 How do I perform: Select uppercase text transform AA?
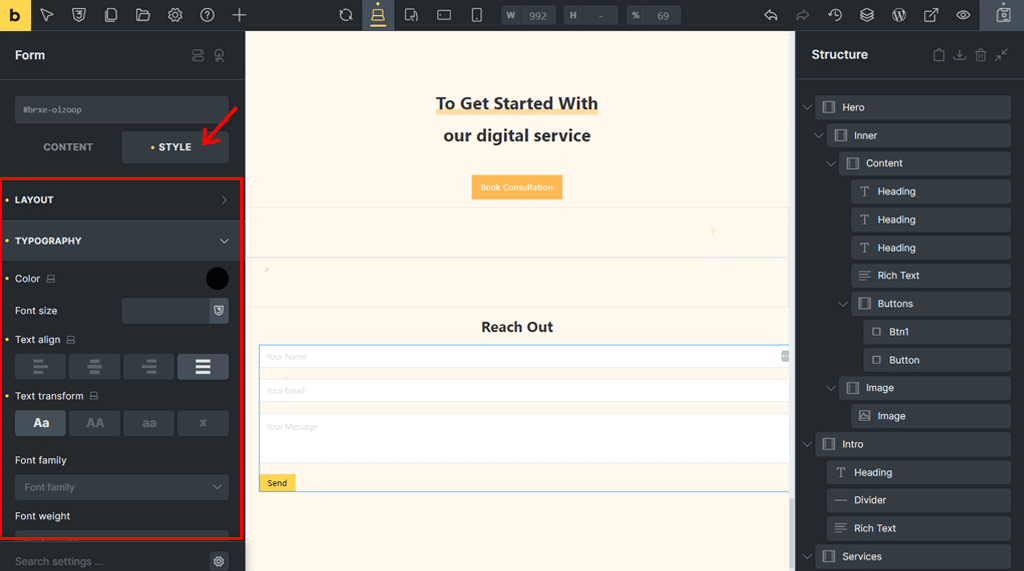pyautogui.click(x=95, y=423)
